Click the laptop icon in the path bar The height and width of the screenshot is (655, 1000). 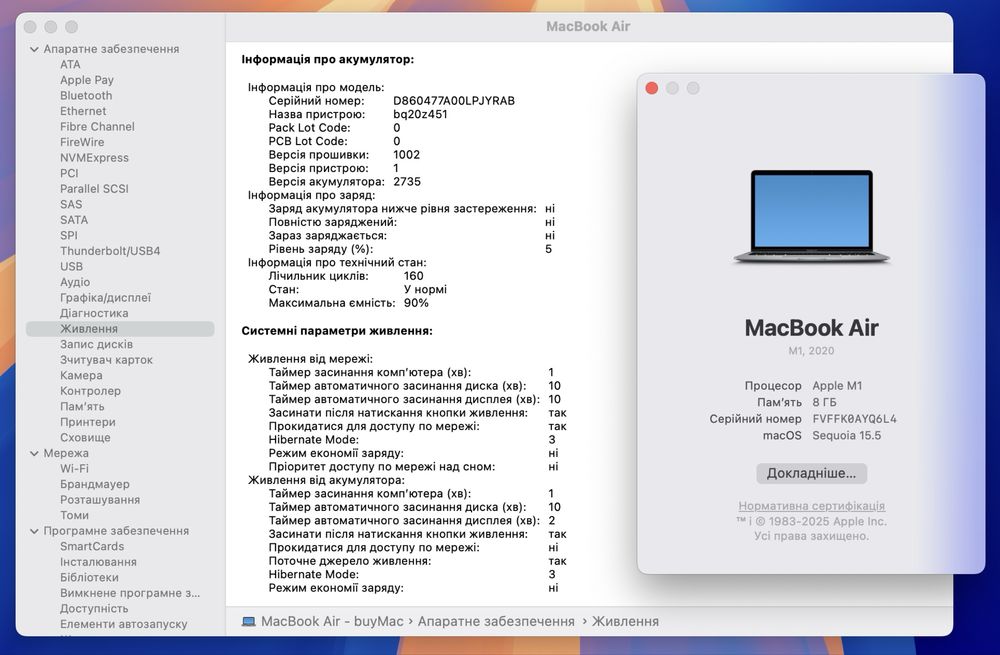tap(249, 621)
